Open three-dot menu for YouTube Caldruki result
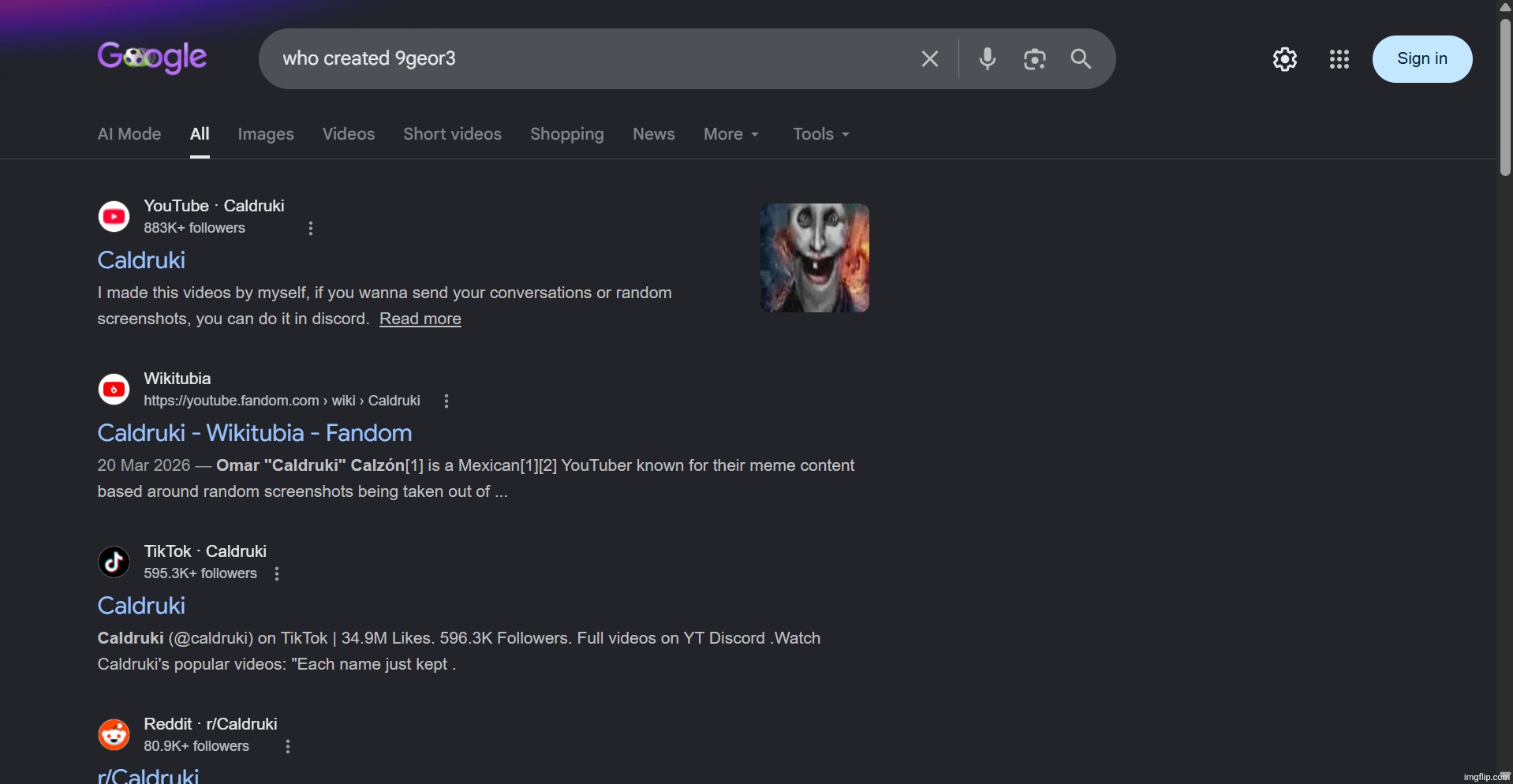The height and width of the screenshot is (784, 1513). click(311, 229)
